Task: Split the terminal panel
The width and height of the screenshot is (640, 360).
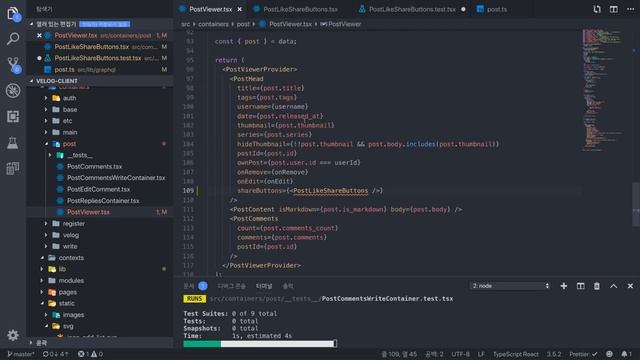Action: point(580,286)
